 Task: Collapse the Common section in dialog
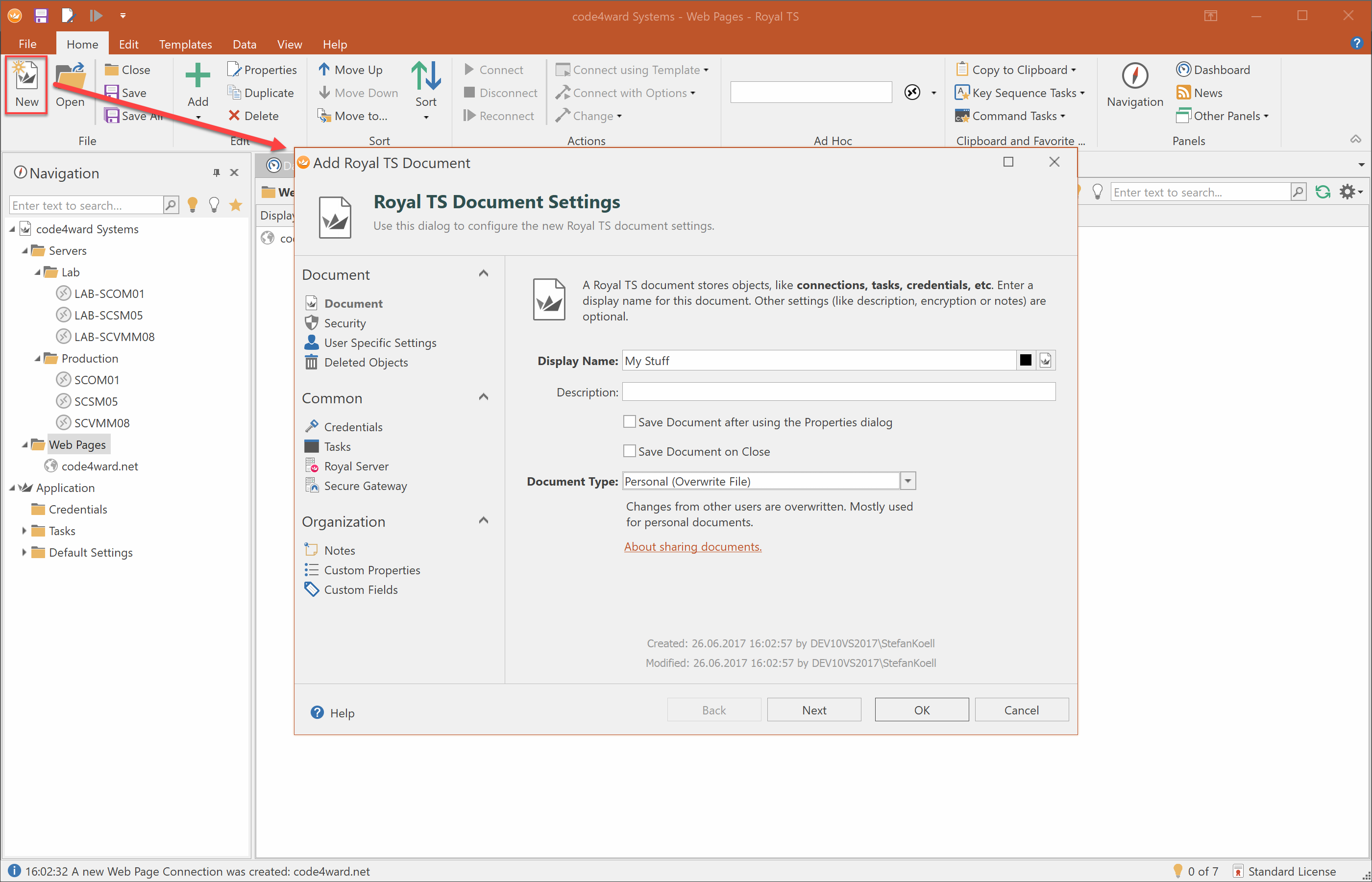tap(483, 397)
